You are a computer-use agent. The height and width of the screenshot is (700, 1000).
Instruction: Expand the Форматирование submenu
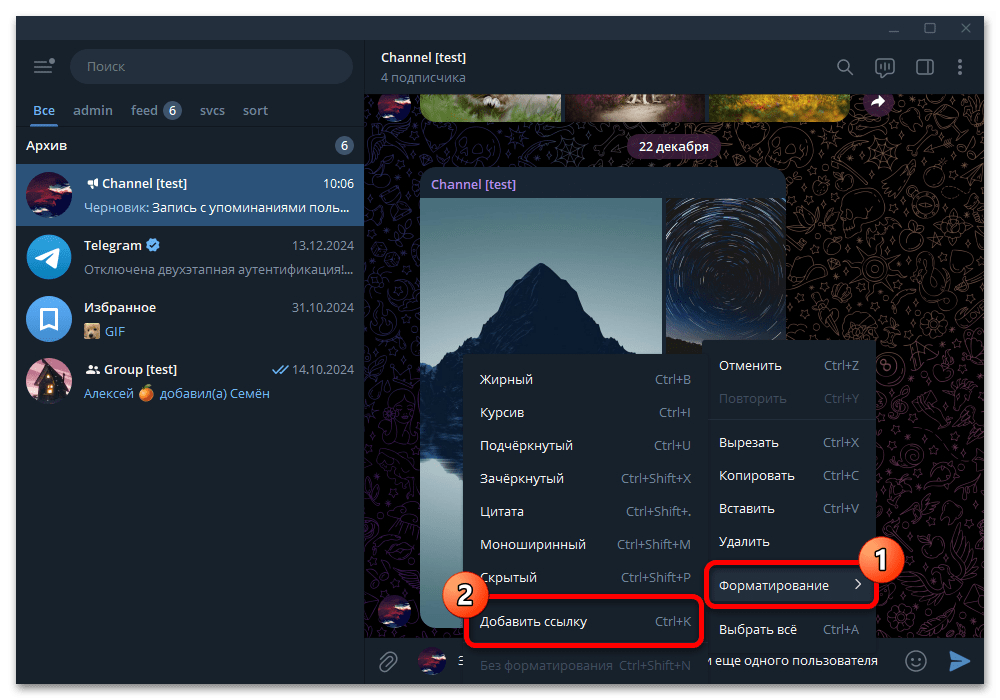tap(790, 585)
